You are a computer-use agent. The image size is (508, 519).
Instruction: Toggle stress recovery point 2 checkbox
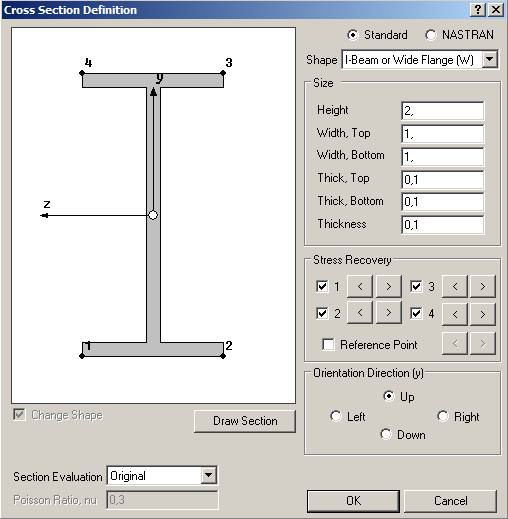[322, 313]
